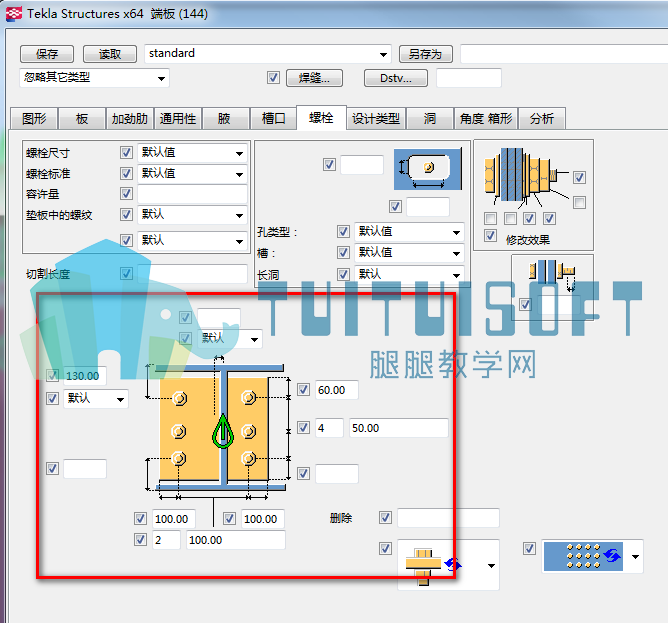668x623 pixels.
Task: Click the slotted hole dimension diagram
Action: click(428, 169)
